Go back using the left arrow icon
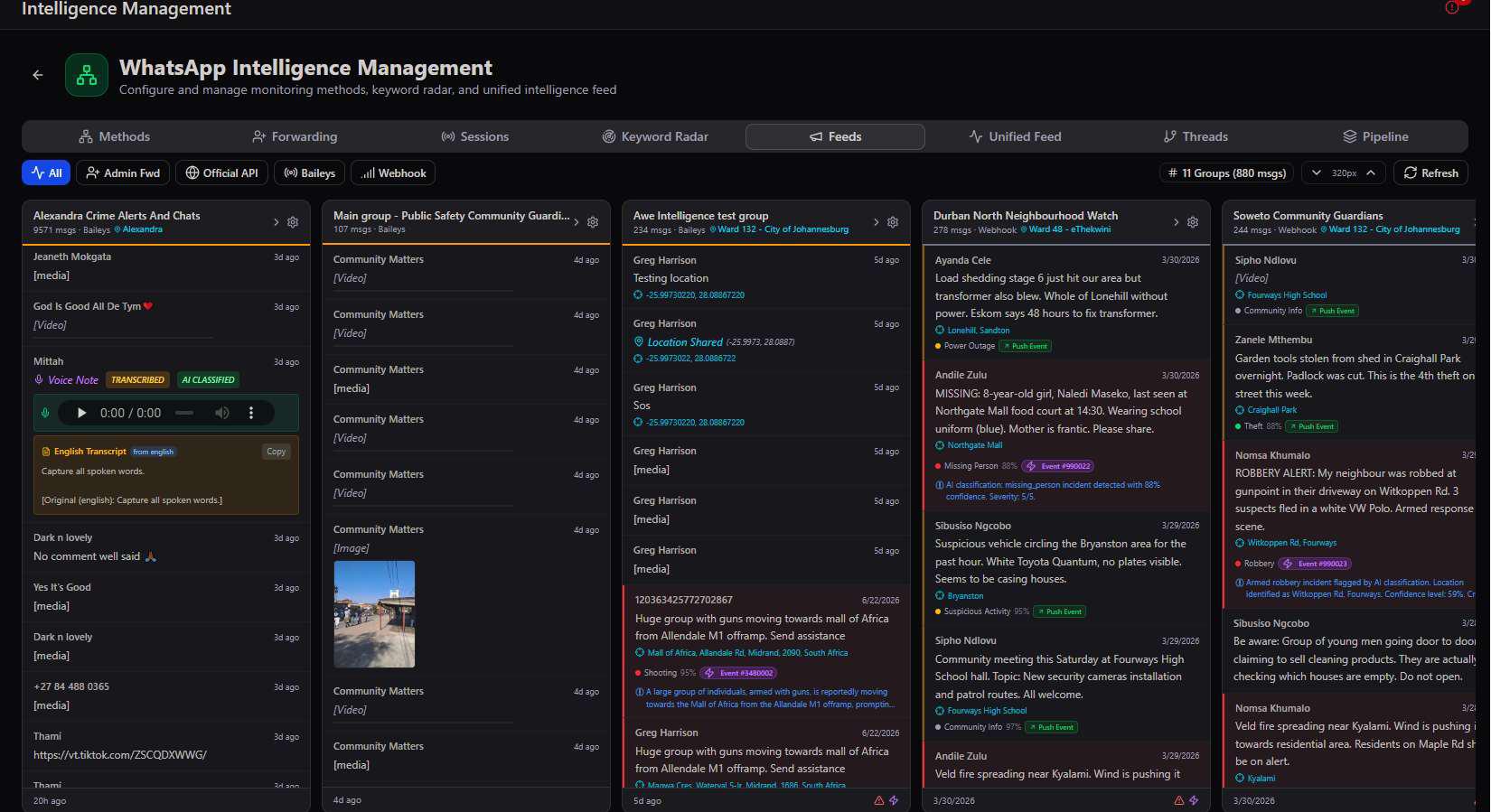The height and width of the screenshot is (812, 1491). click(38, 75)
